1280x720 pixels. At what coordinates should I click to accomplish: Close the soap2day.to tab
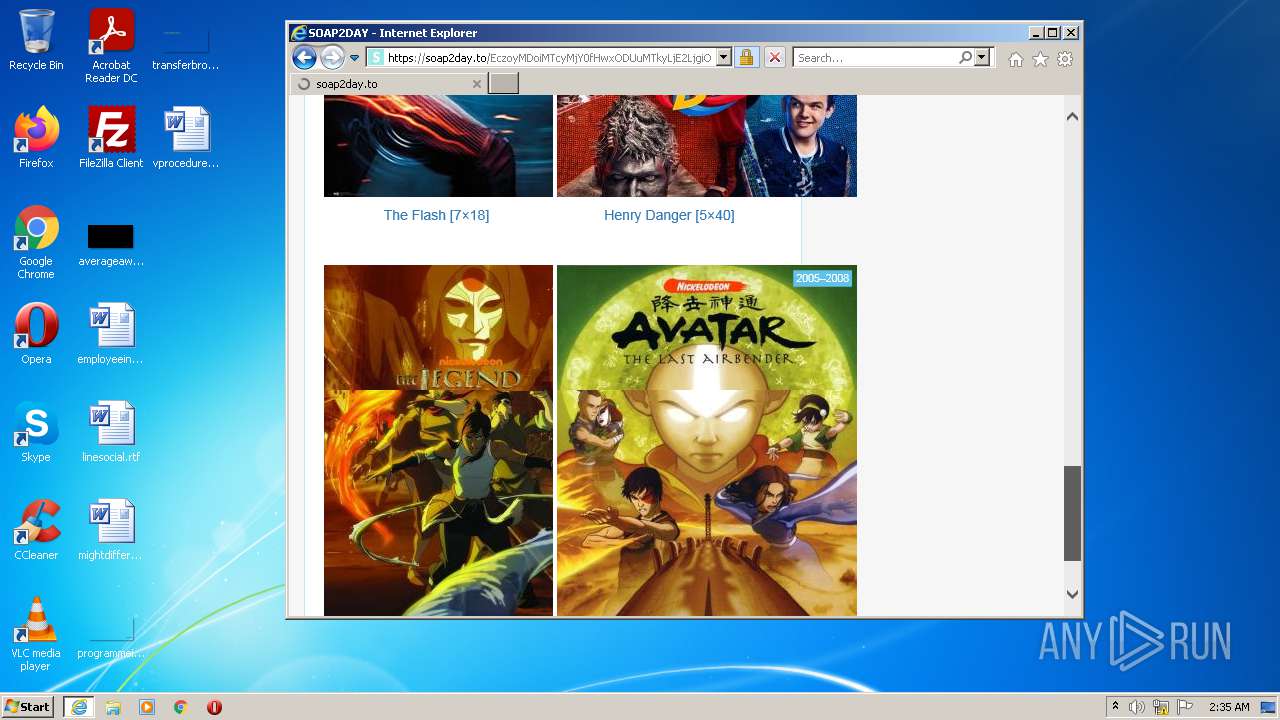477,84
